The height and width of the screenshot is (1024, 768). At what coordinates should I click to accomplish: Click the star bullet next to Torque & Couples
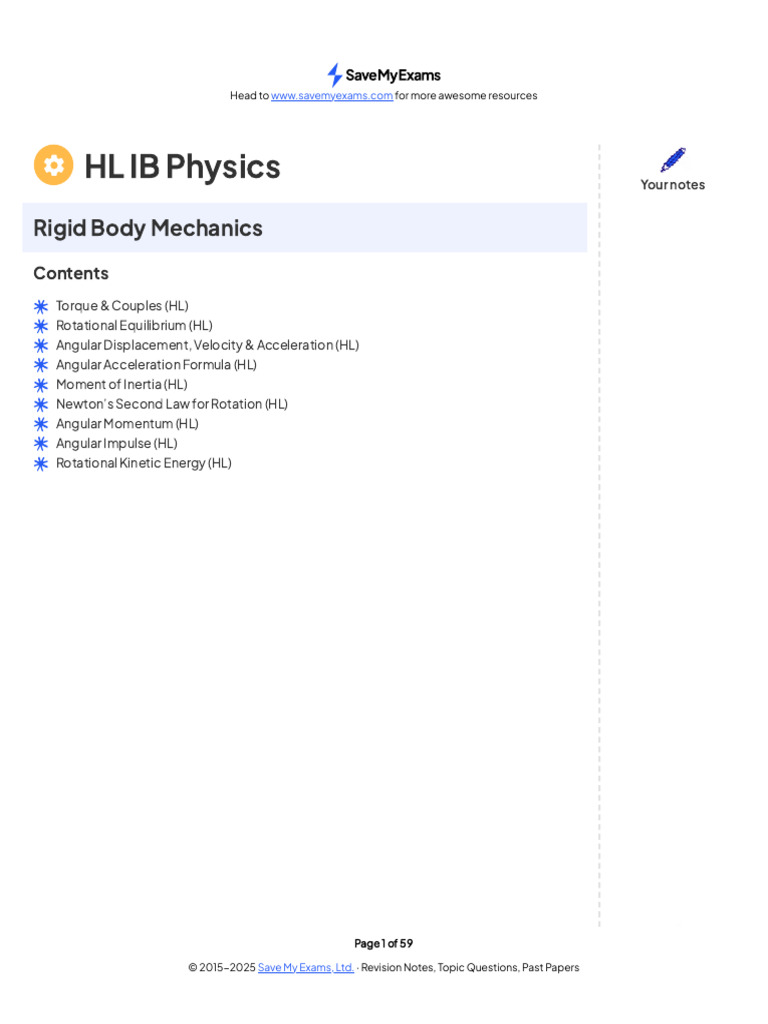[x=41, y=306]
